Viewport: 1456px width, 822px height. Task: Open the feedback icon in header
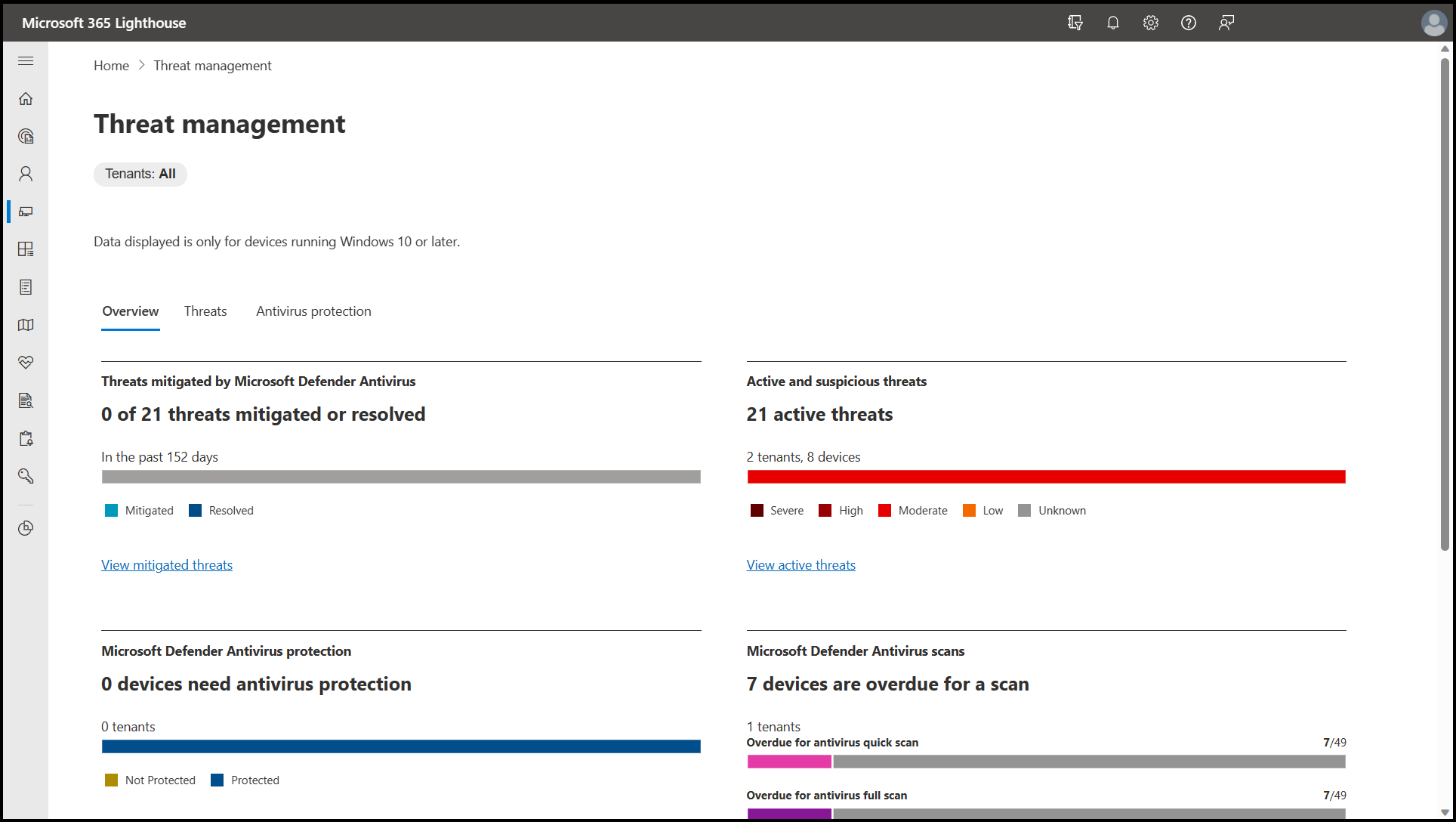tap(1226, 23)
